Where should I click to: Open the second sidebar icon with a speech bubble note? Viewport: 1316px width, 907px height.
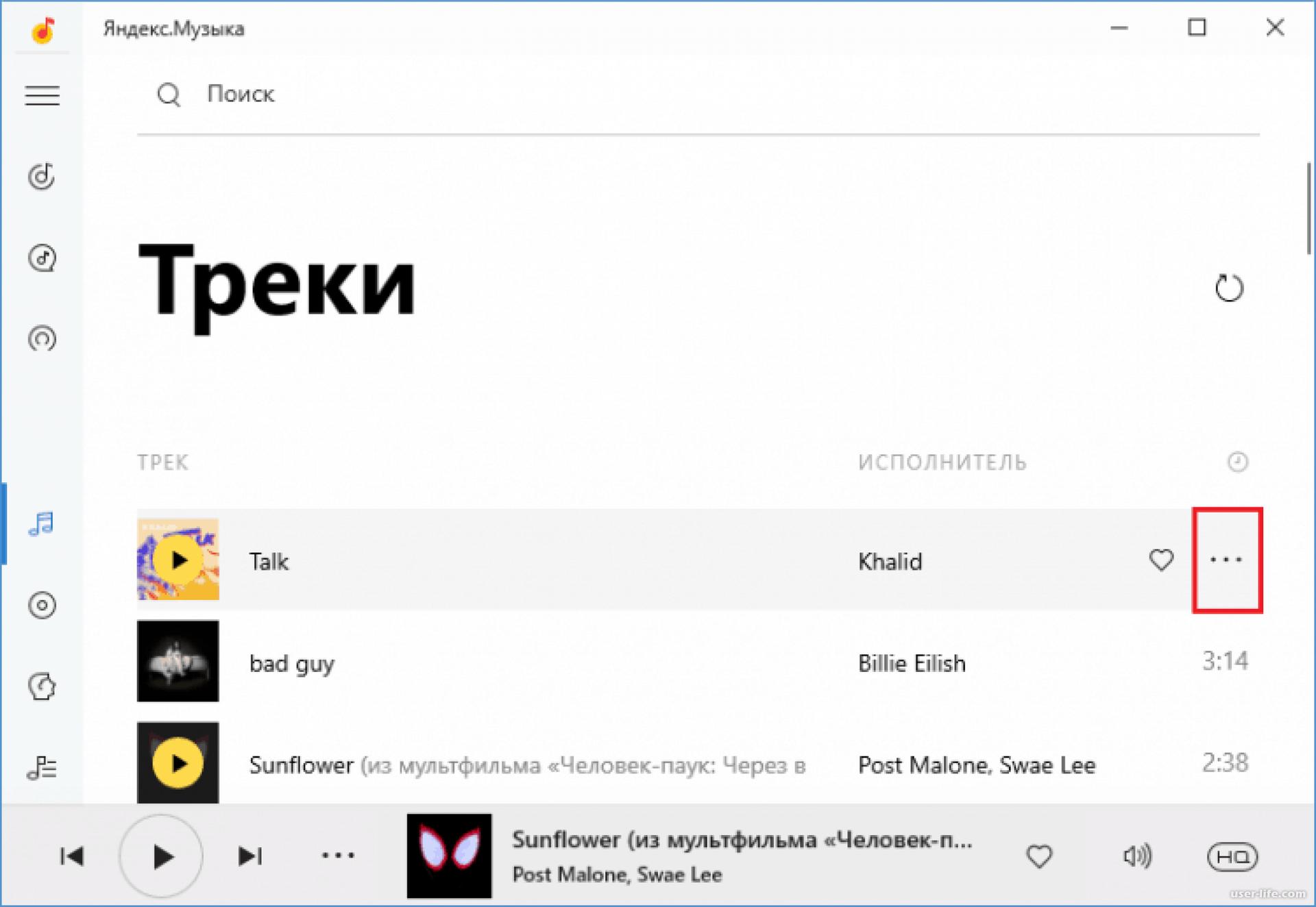pos(42,258)
